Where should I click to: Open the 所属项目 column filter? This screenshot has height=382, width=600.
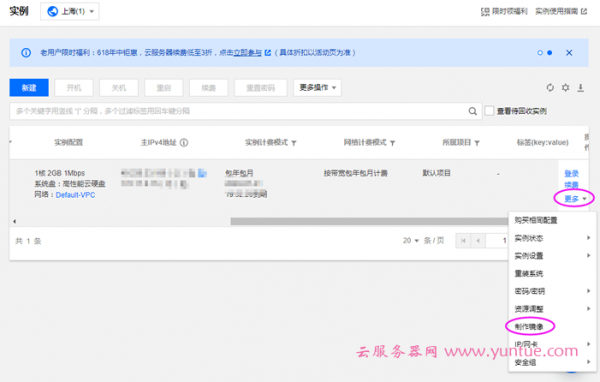477,143
